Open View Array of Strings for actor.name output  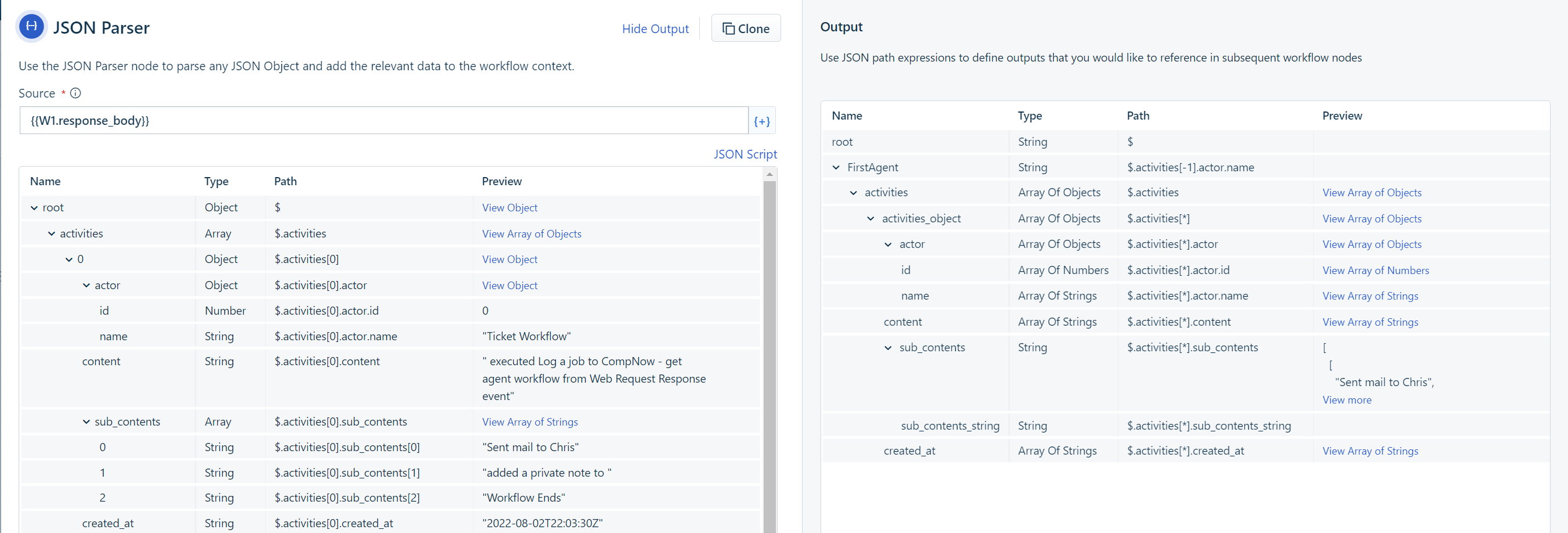click(1370, 296)
